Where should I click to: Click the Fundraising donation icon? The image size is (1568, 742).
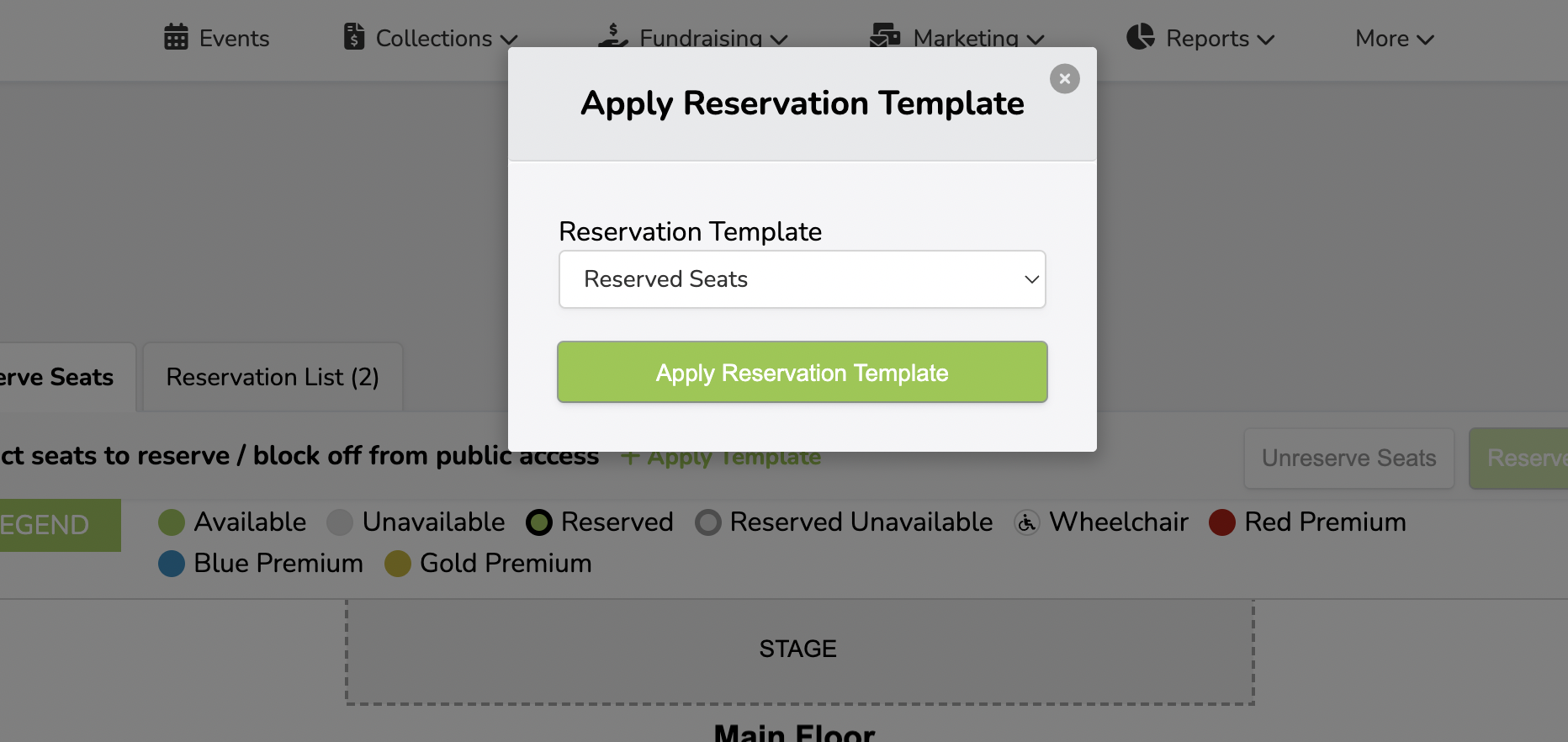[x=612, y=37]
